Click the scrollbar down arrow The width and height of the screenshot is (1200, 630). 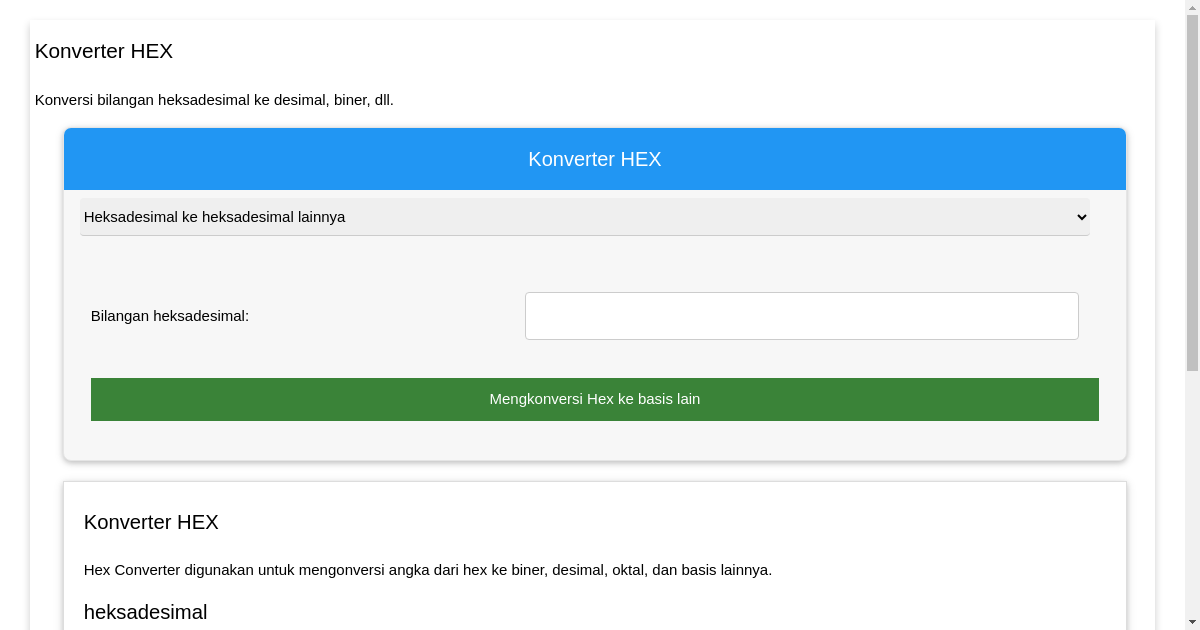click(x=1191, y=622)
